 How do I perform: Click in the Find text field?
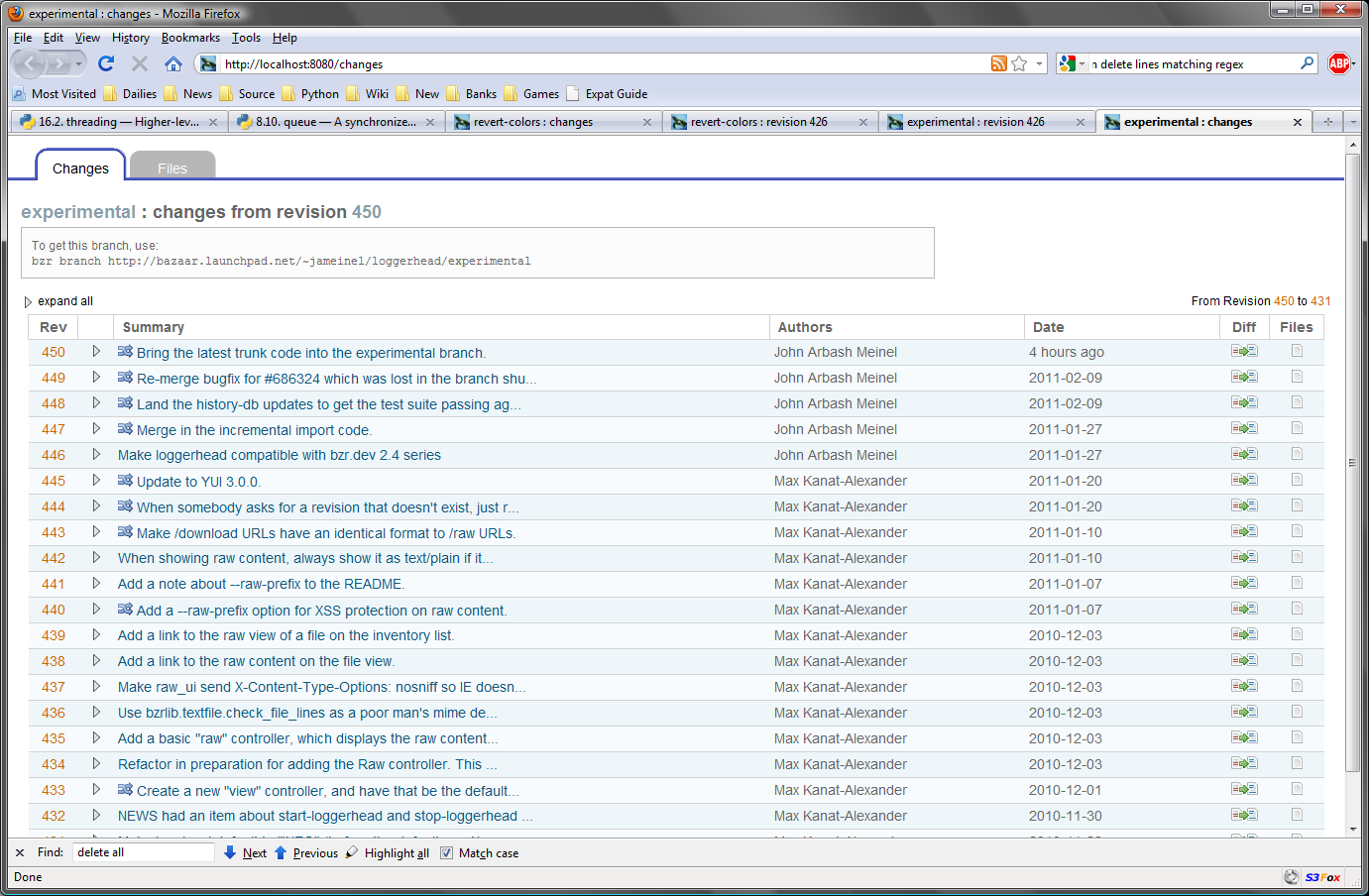click(x=143, y=852)
